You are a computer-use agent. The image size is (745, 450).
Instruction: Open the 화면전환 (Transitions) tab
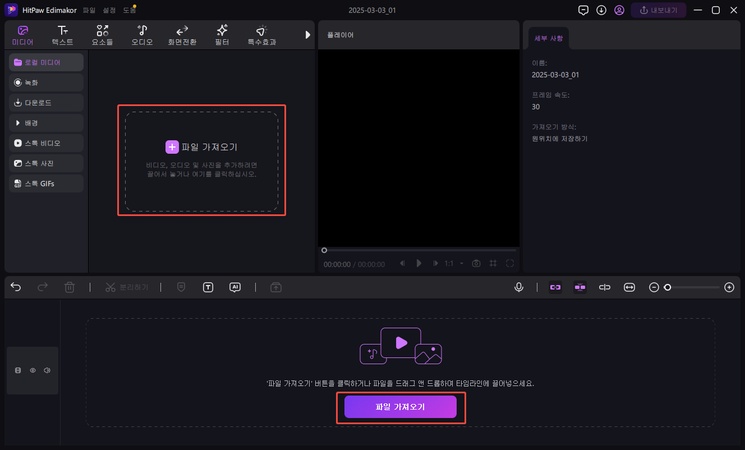pos(182,36)
